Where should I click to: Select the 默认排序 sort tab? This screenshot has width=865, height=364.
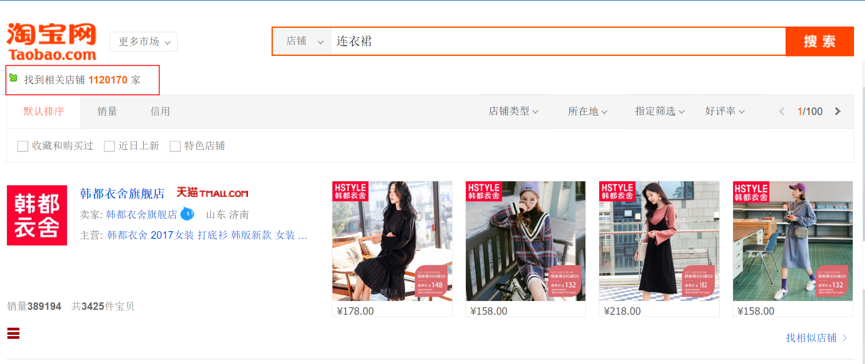[44, 112]
